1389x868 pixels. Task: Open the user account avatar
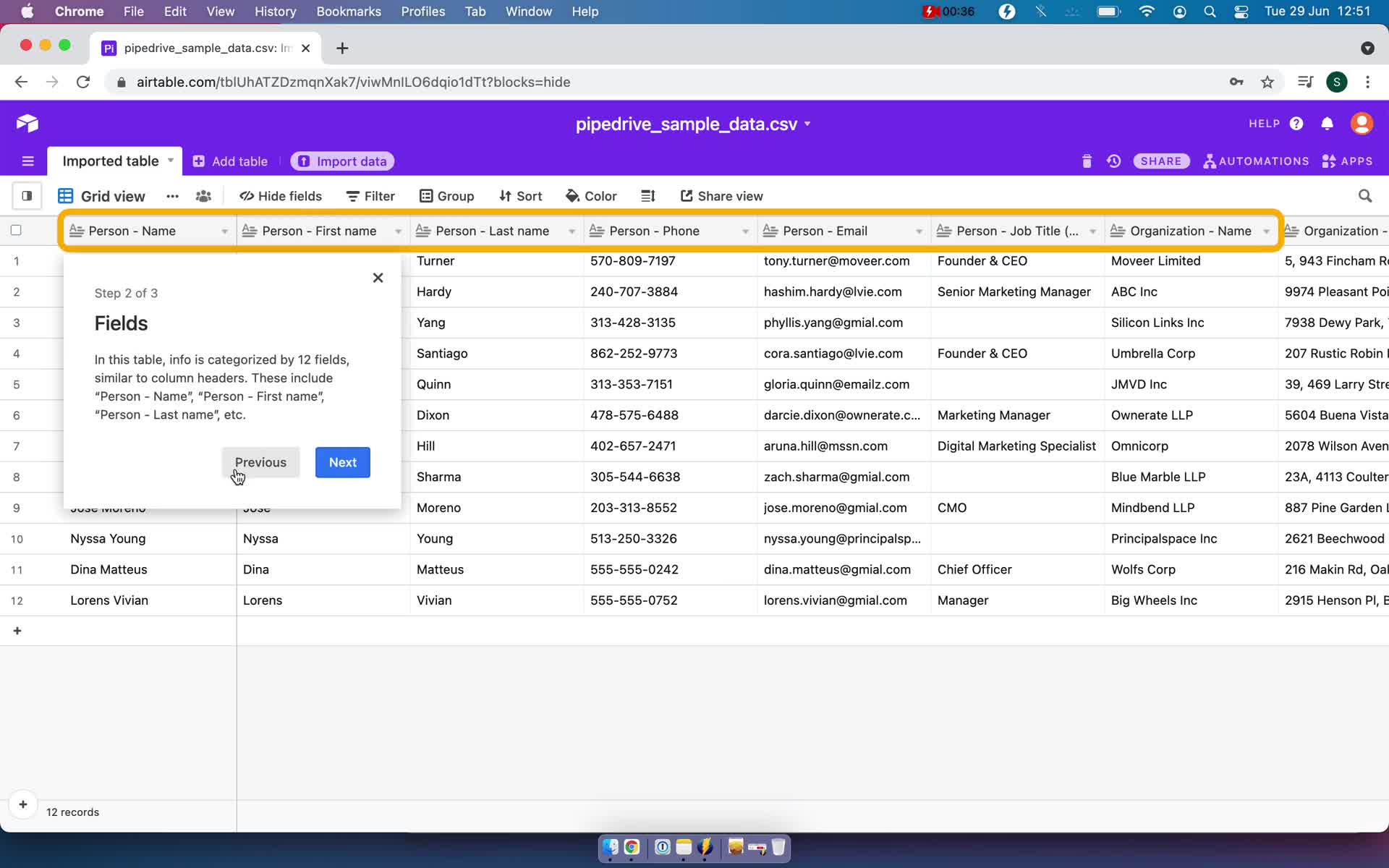[1362, 124]
